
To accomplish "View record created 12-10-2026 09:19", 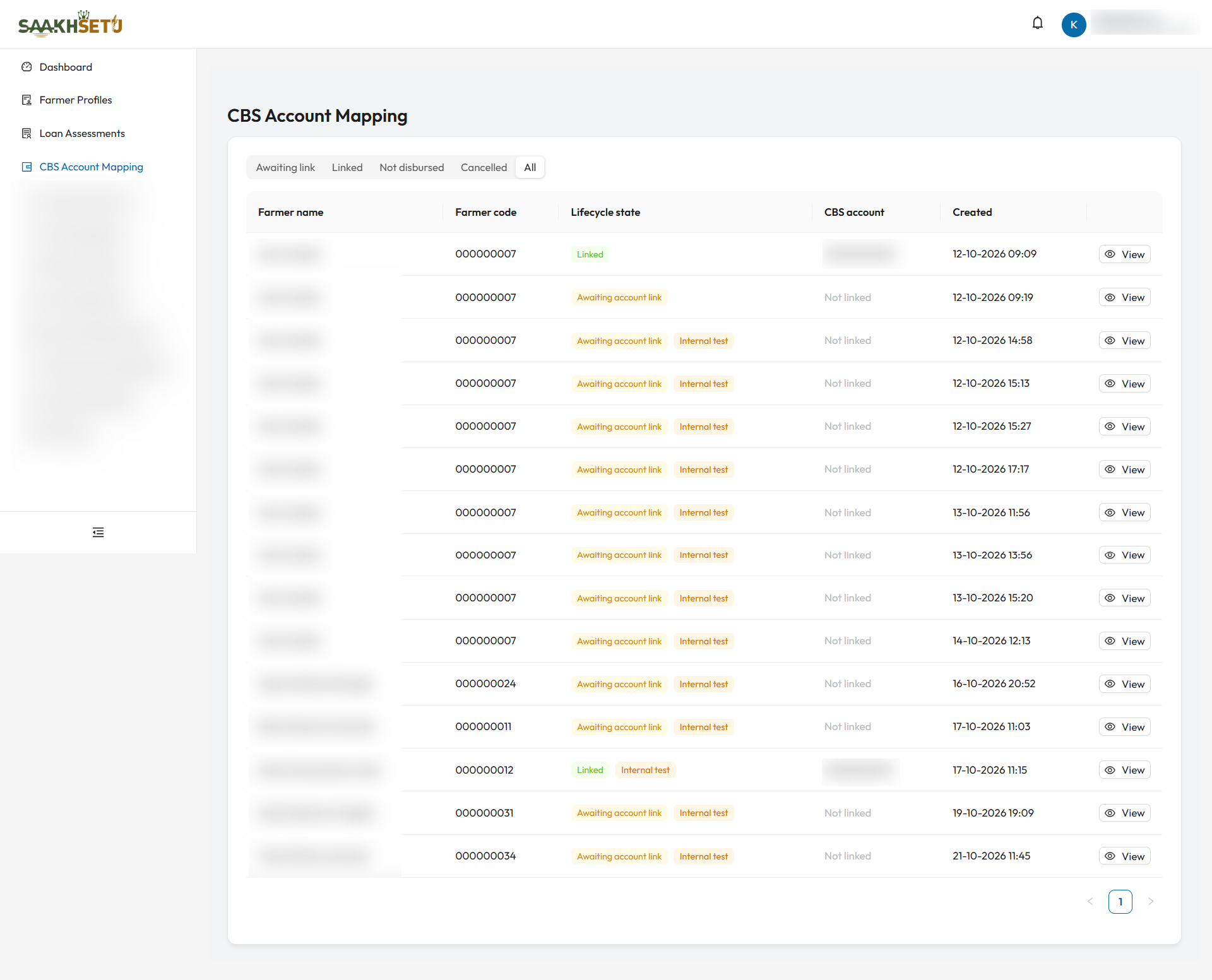I will pyautogui.click(x=1124, y=297).
